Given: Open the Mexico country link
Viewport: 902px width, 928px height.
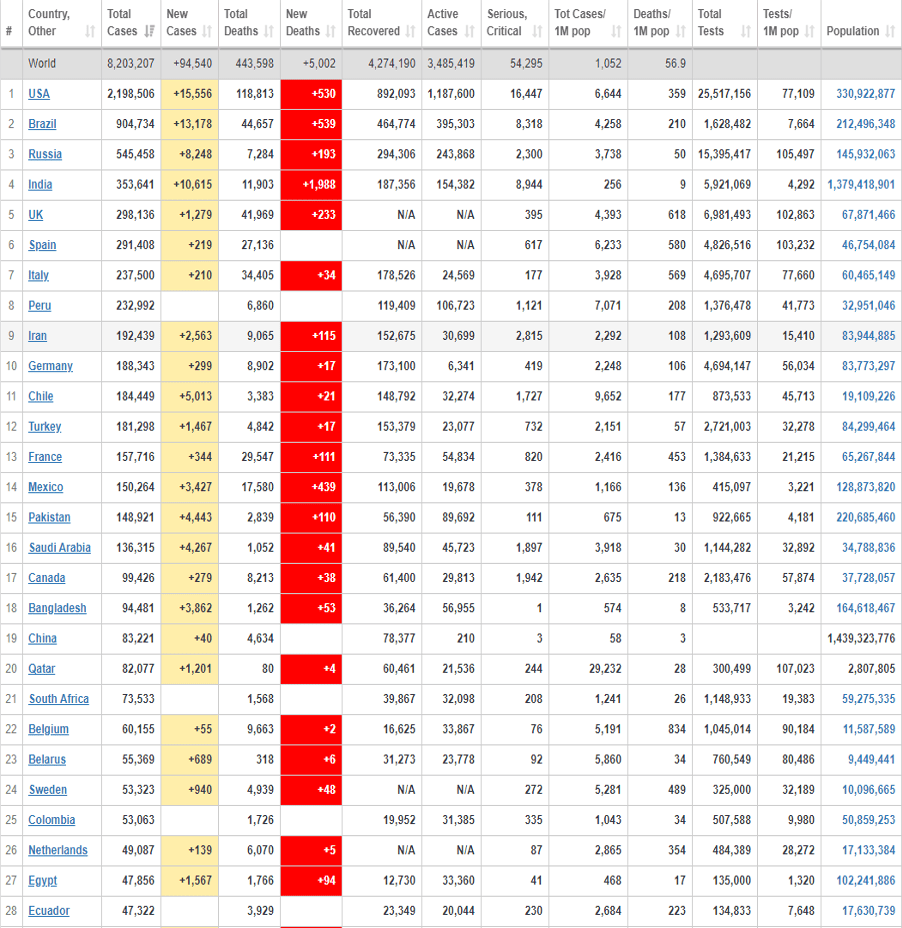Looking at the screenshot, I should [x=46, y=486].
